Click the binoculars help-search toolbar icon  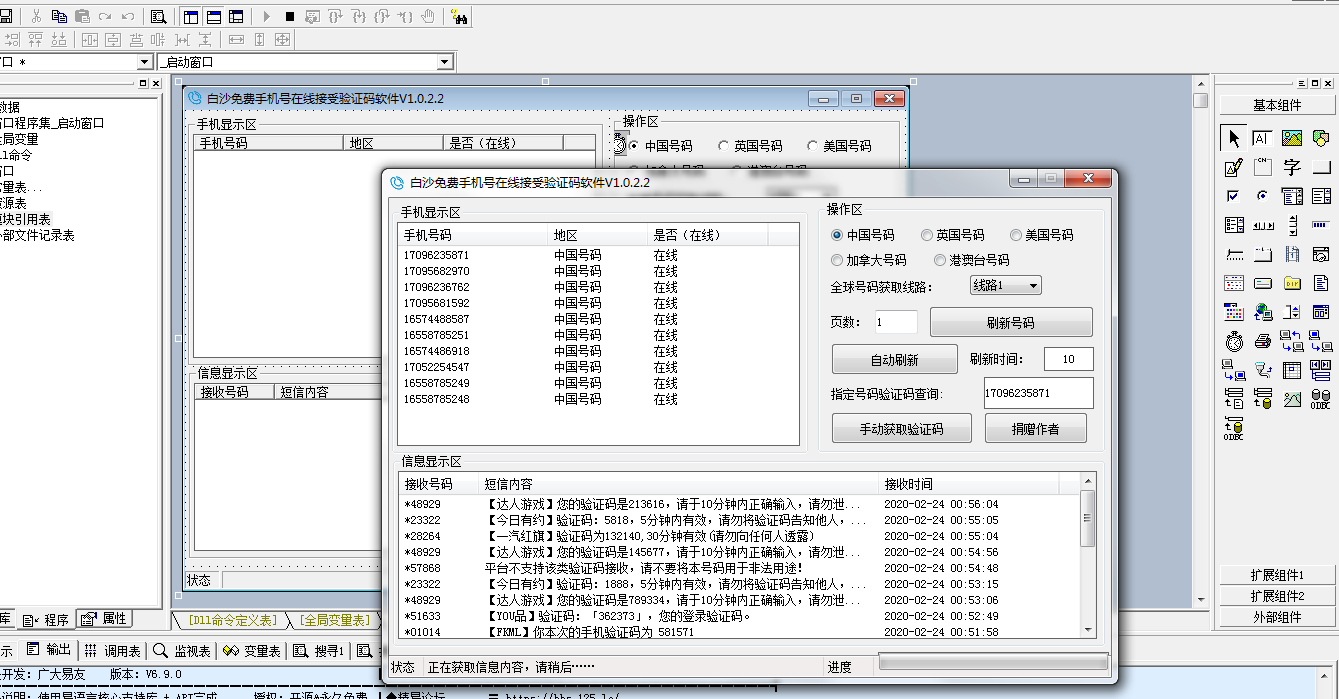point(459,16)
